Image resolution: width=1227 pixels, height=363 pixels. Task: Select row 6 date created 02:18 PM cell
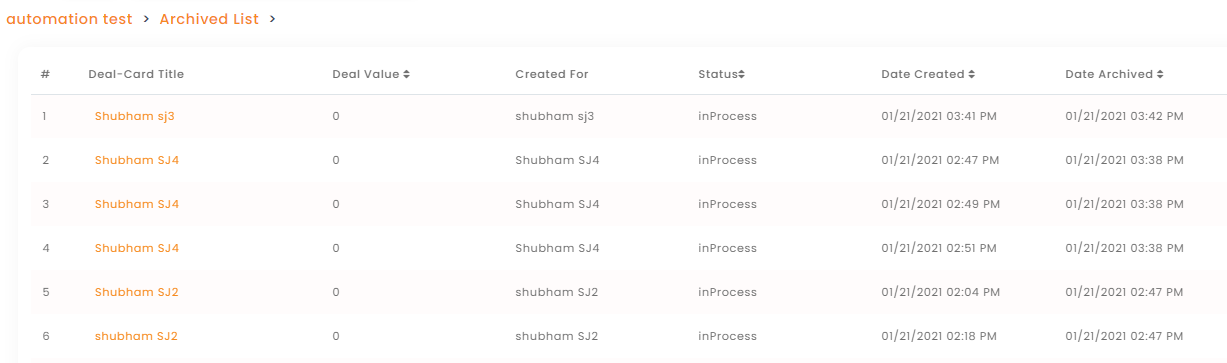[x=939, y=336]
